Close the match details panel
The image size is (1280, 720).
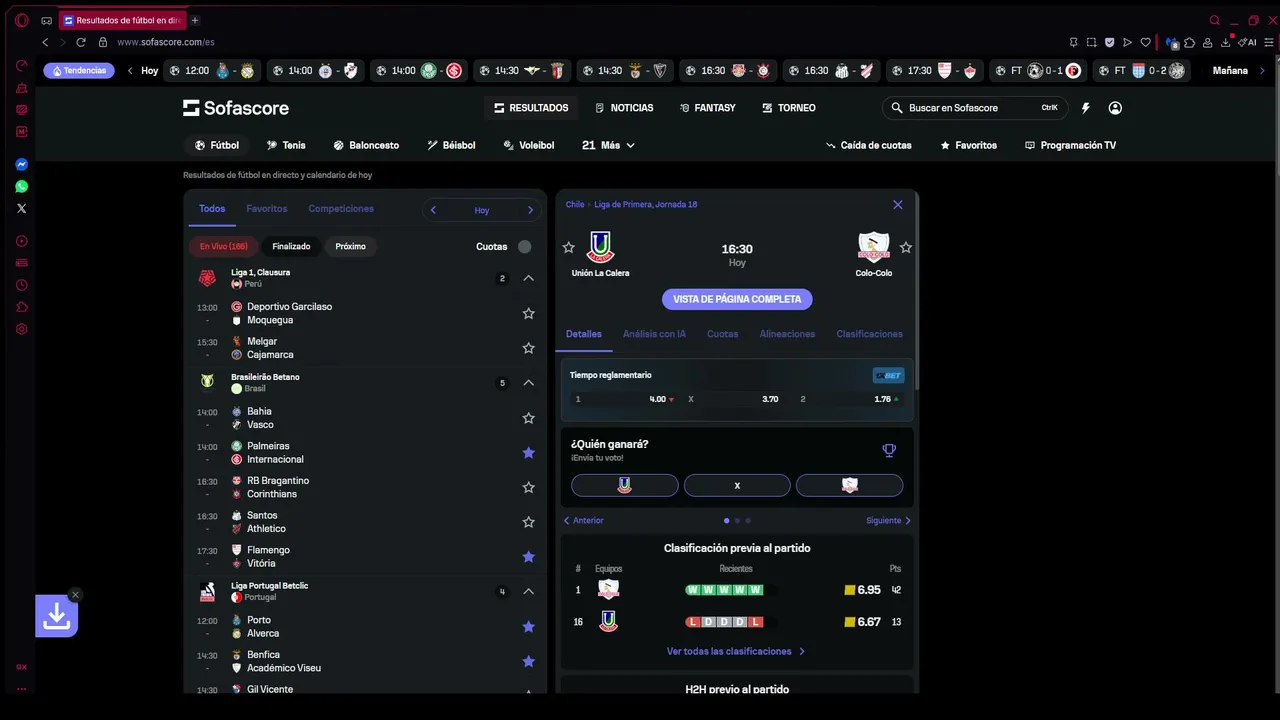point(898,204)
